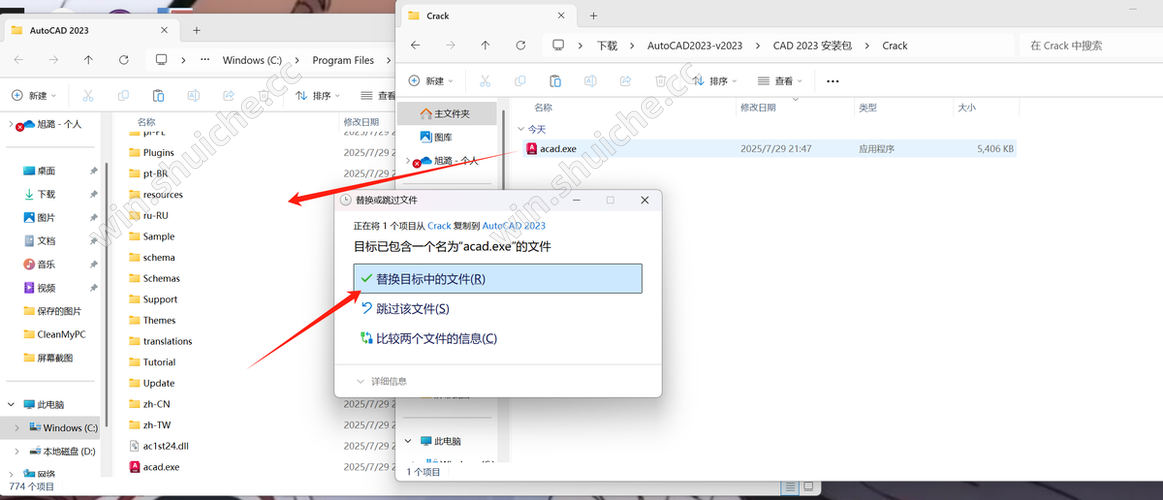Image resolution: width=1163 pixels, height=500 pixels.
Task: Go up one level in Crack window
Action: coord(485,45)
